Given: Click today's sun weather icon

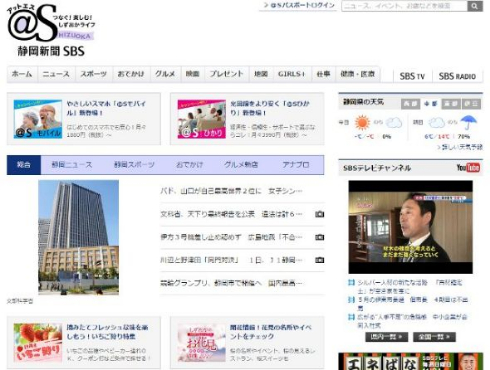Looking at the screenshot, I should [x=362, y=122].
